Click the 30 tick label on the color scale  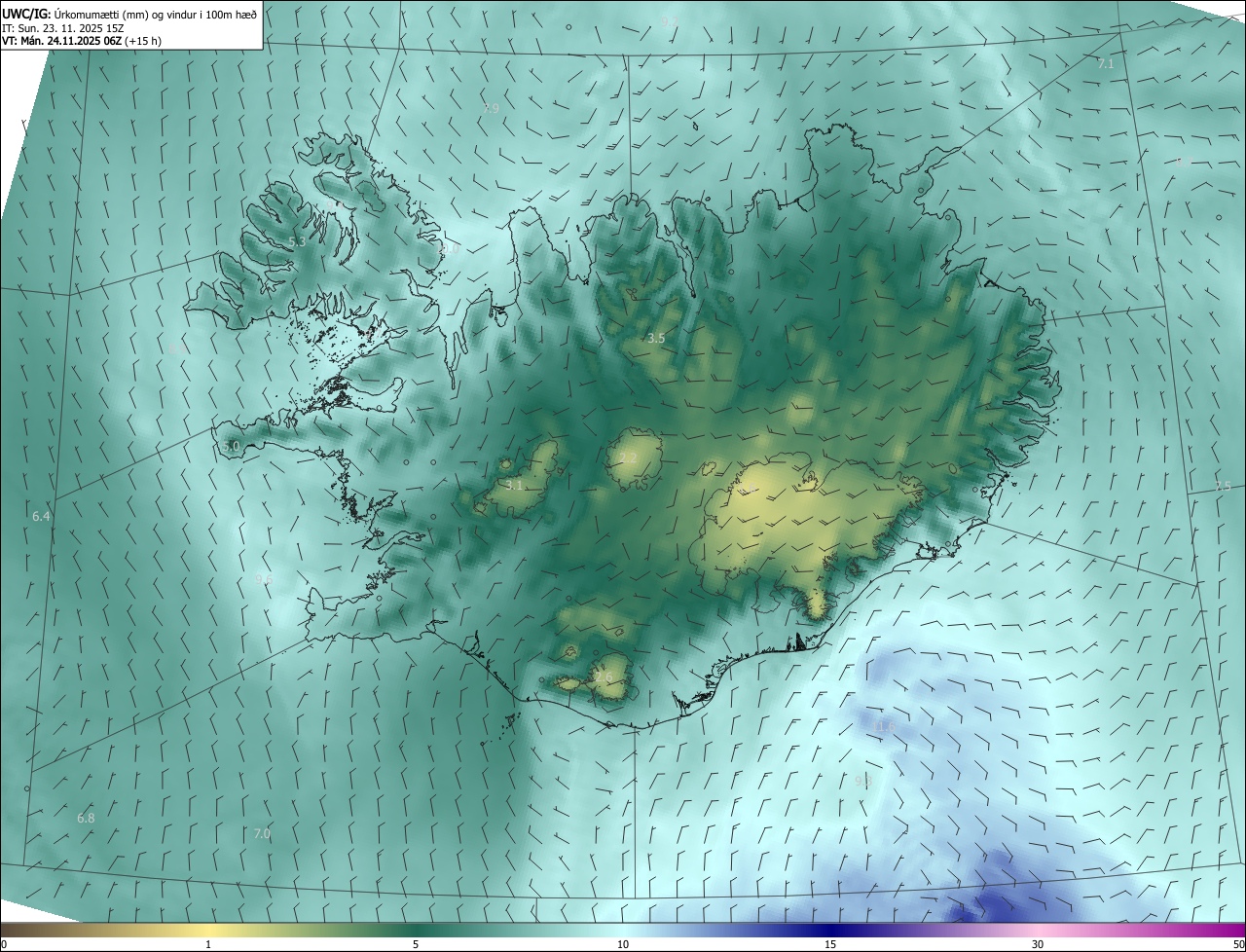tap(1038, 944)
